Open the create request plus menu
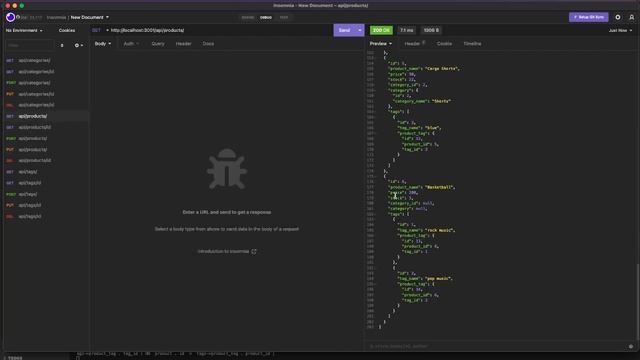Viewport: 640px width, 360px height. (x=78, y=45)
